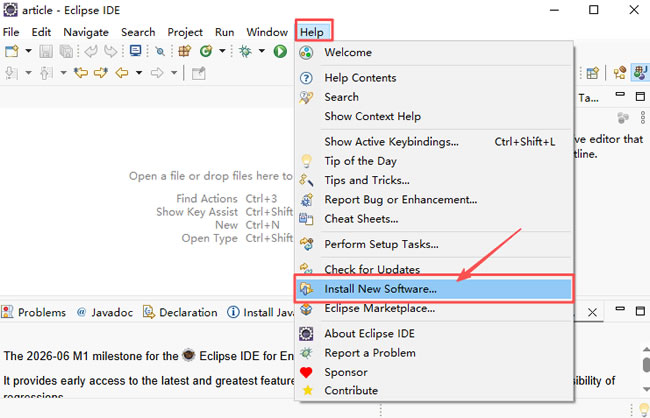Expand the Back history dropdown arrow
The width and height of the screenshot is (650, 418).
click(139, 73)
